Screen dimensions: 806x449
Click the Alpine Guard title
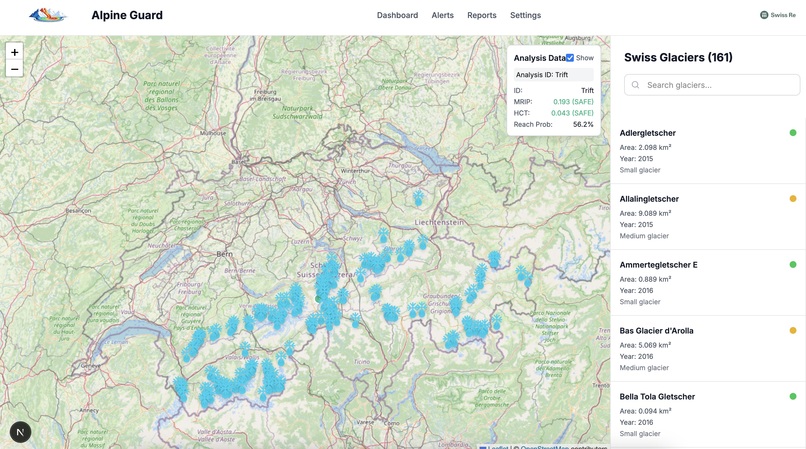pos(127,15)
